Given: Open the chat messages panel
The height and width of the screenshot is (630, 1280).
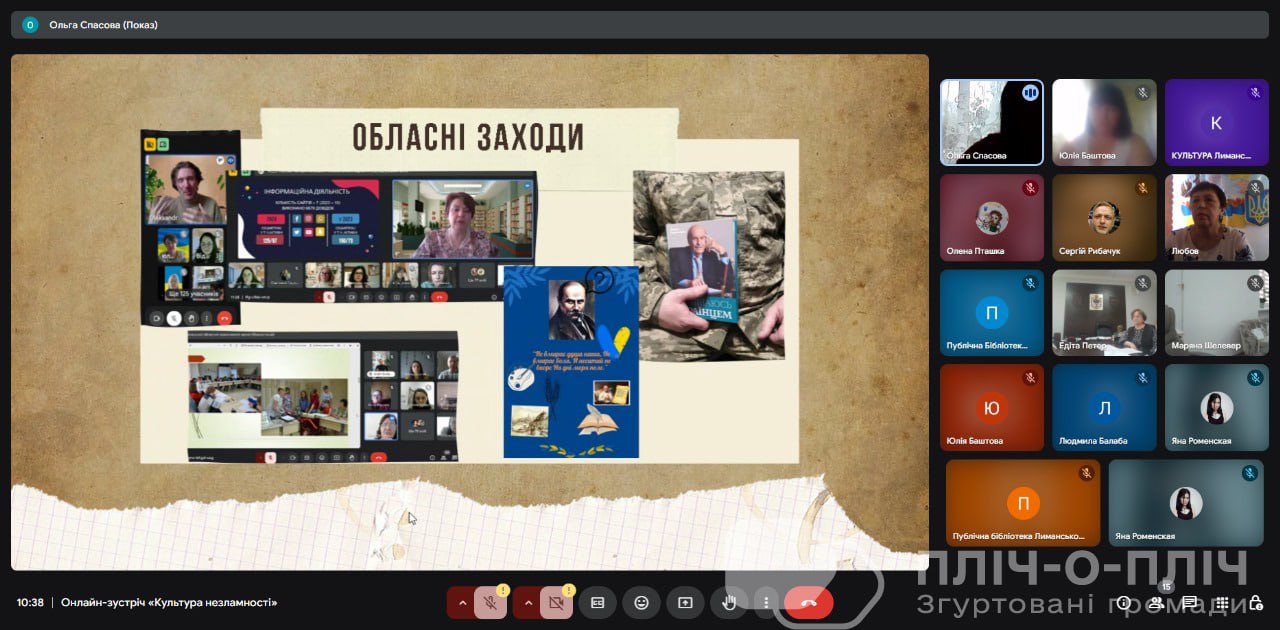Looking at the screenshot, I should click(1190, 603).
